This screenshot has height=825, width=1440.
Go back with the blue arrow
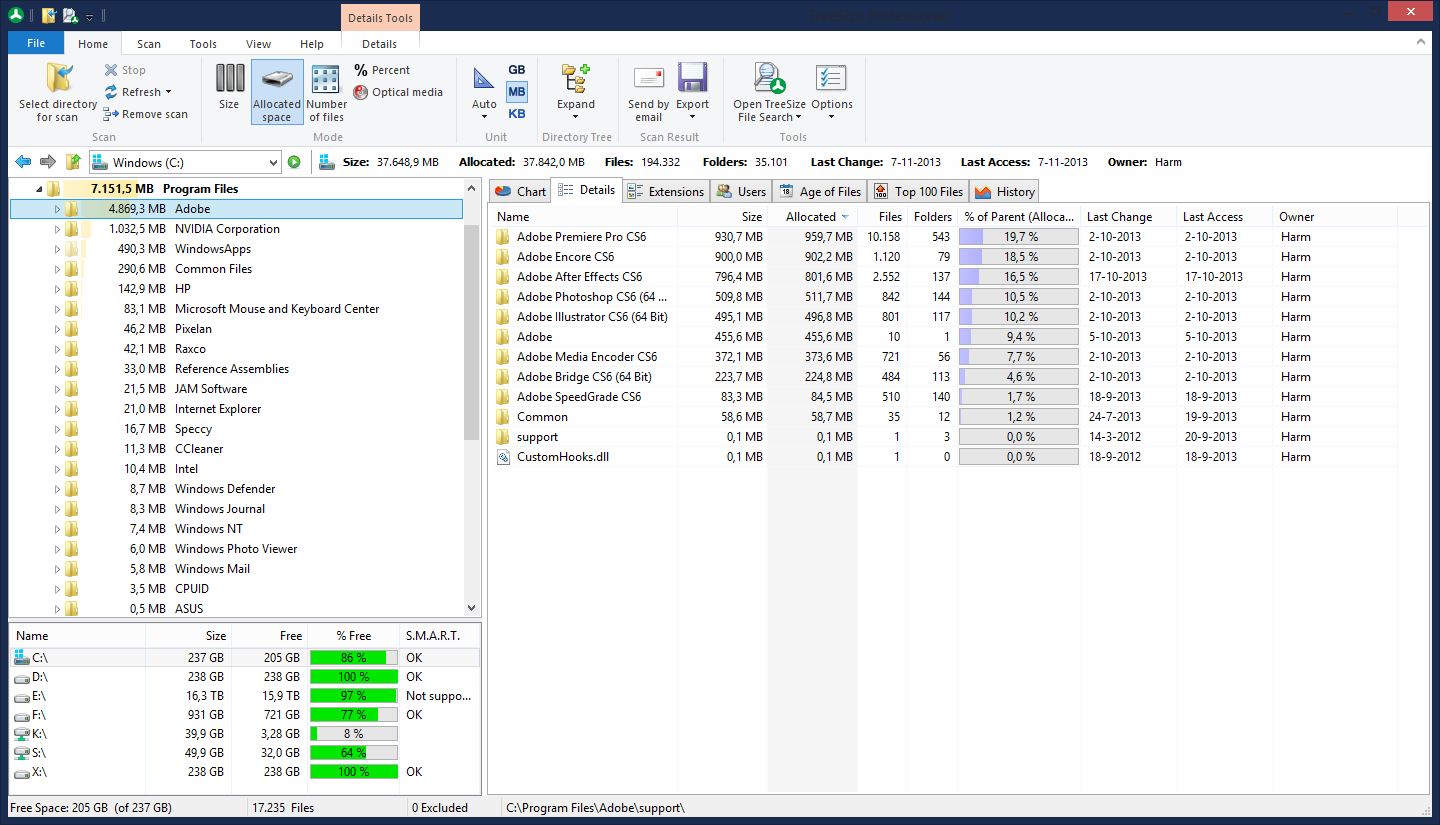coord(23,162)
